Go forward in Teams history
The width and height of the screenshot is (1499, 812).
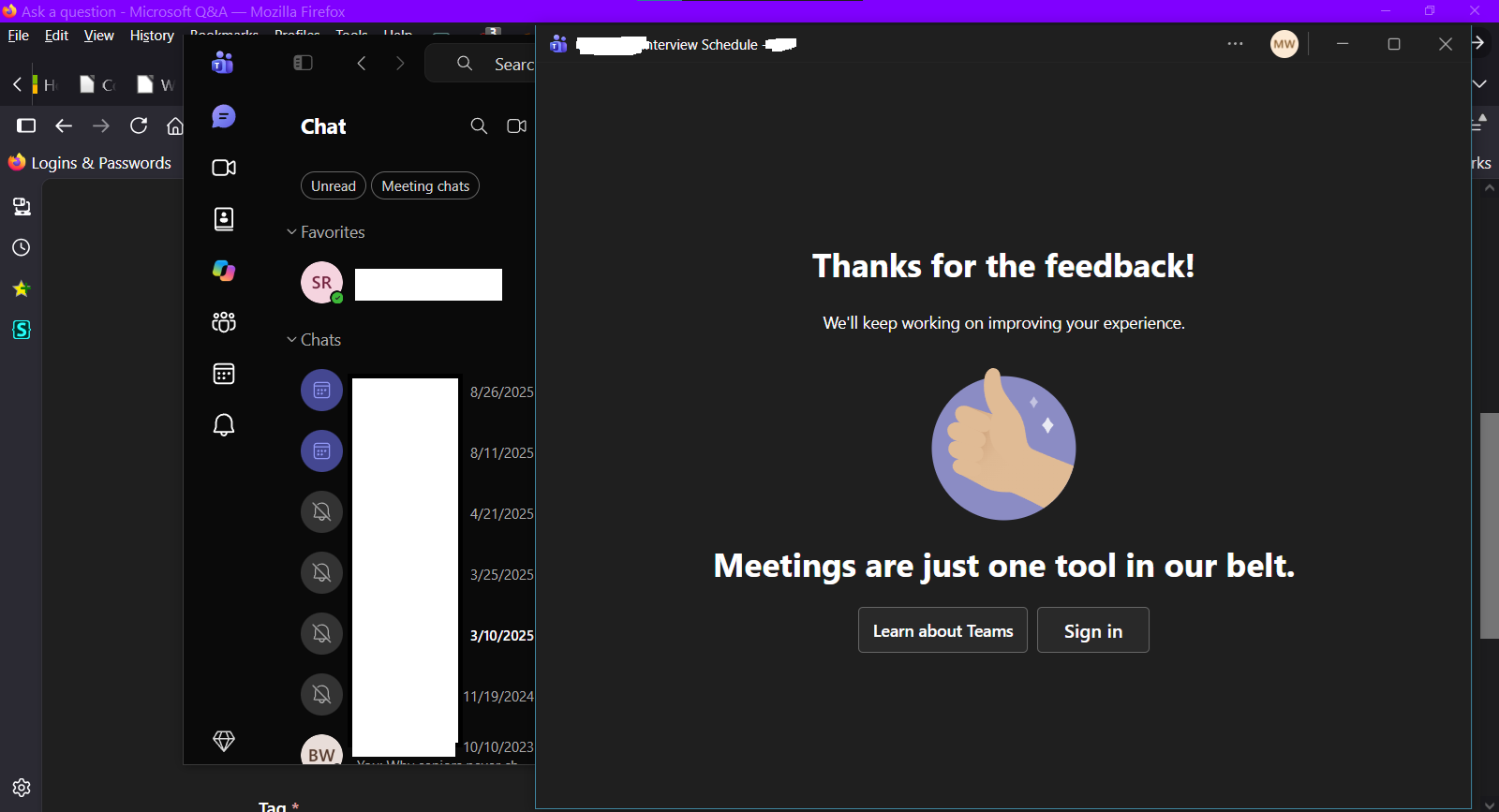coord(400,63)
